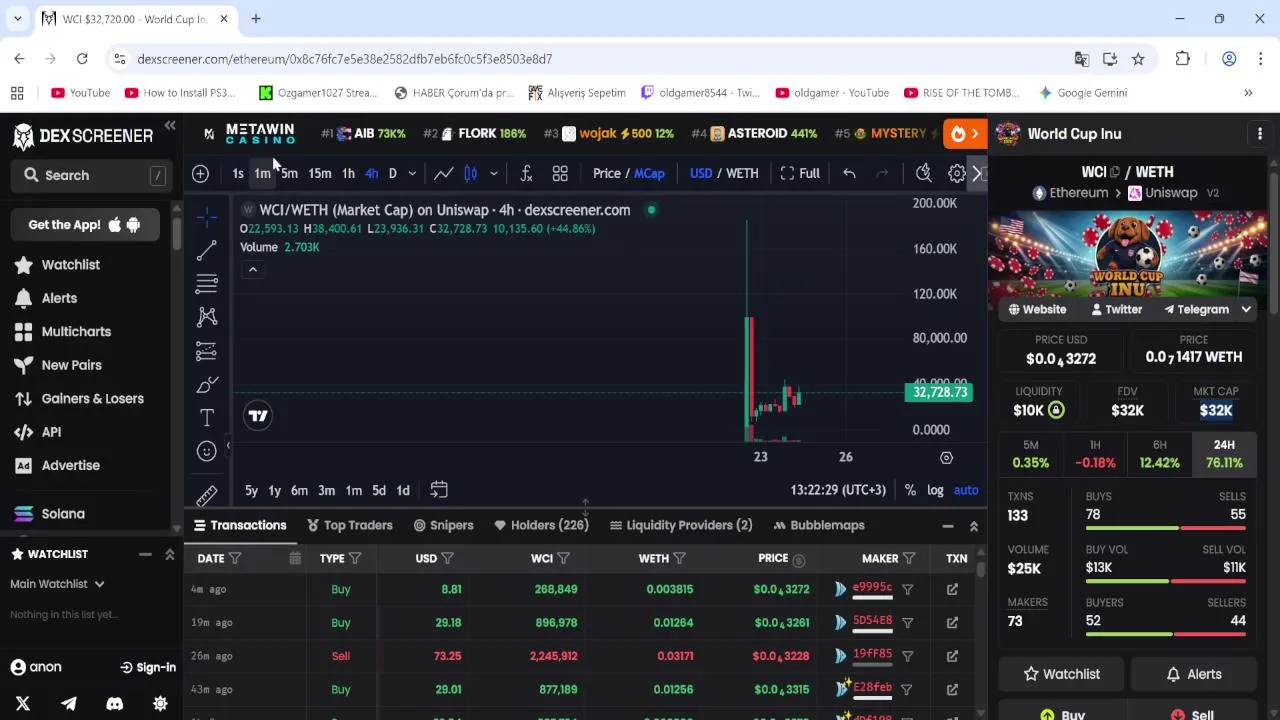Viewport: 1280px width, 720px height.
Task: Click the current market cap price label
Action: [x=940, y=392]
